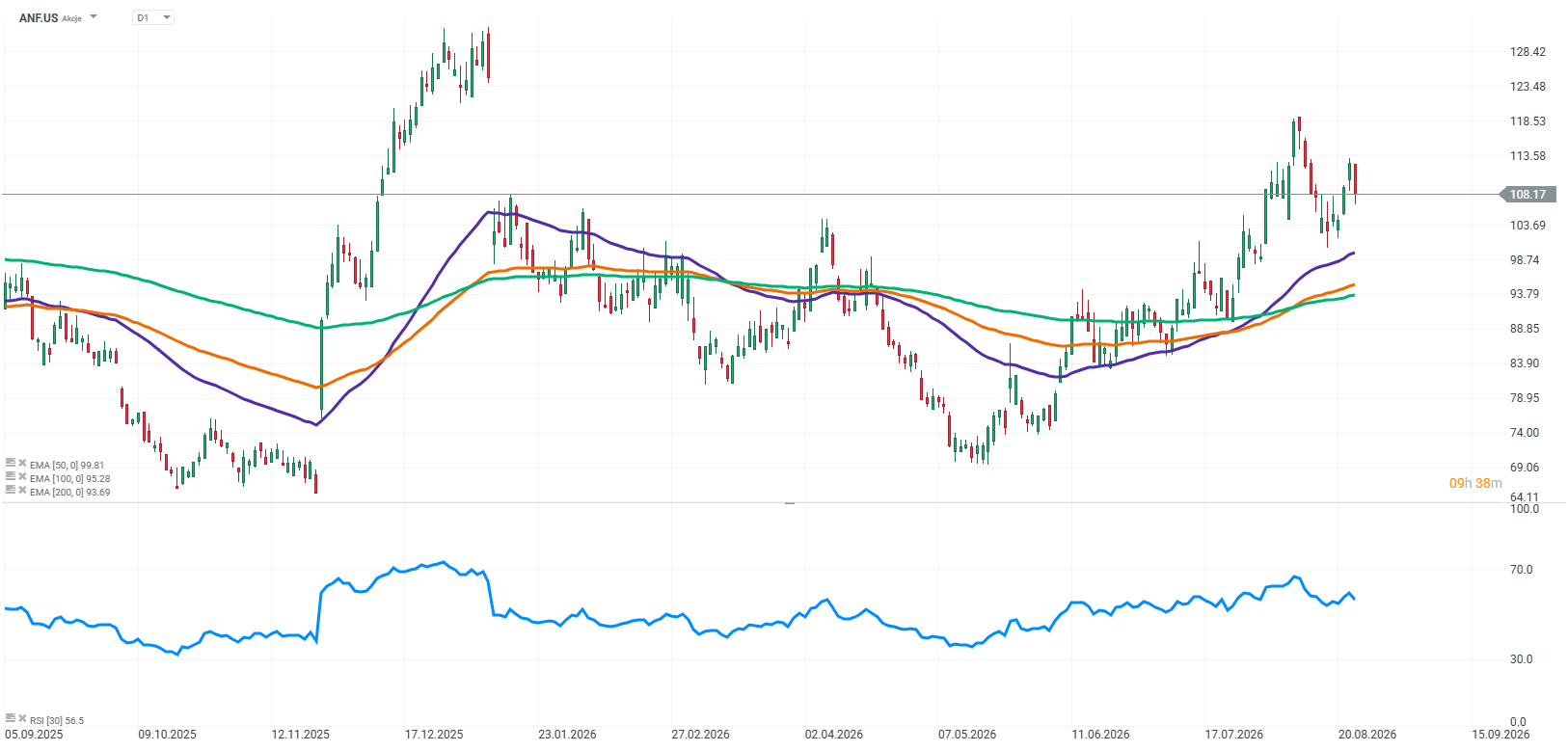Click the 103.69 price axis label
Image resolution: width=1568 pixels, height=751 pixels.
coord(1527,226)
